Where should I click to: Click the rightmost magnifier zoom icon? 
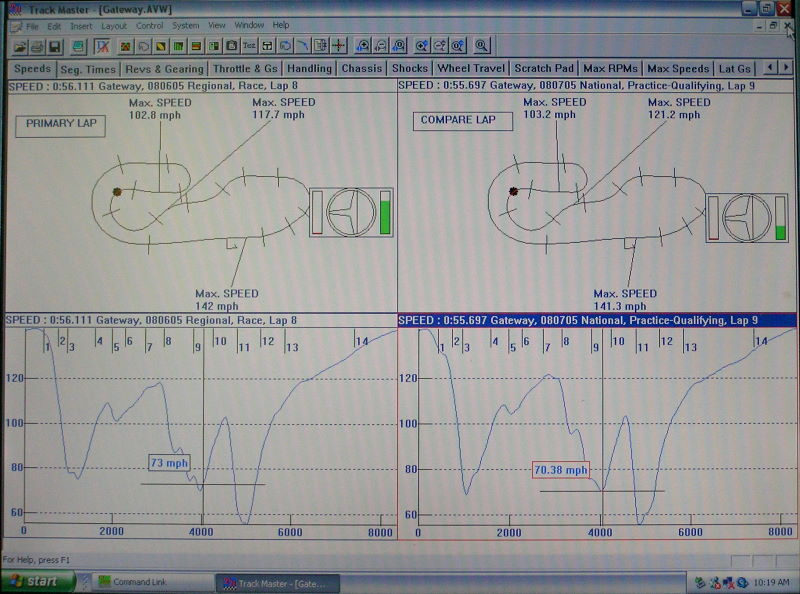tap(482, 46)
